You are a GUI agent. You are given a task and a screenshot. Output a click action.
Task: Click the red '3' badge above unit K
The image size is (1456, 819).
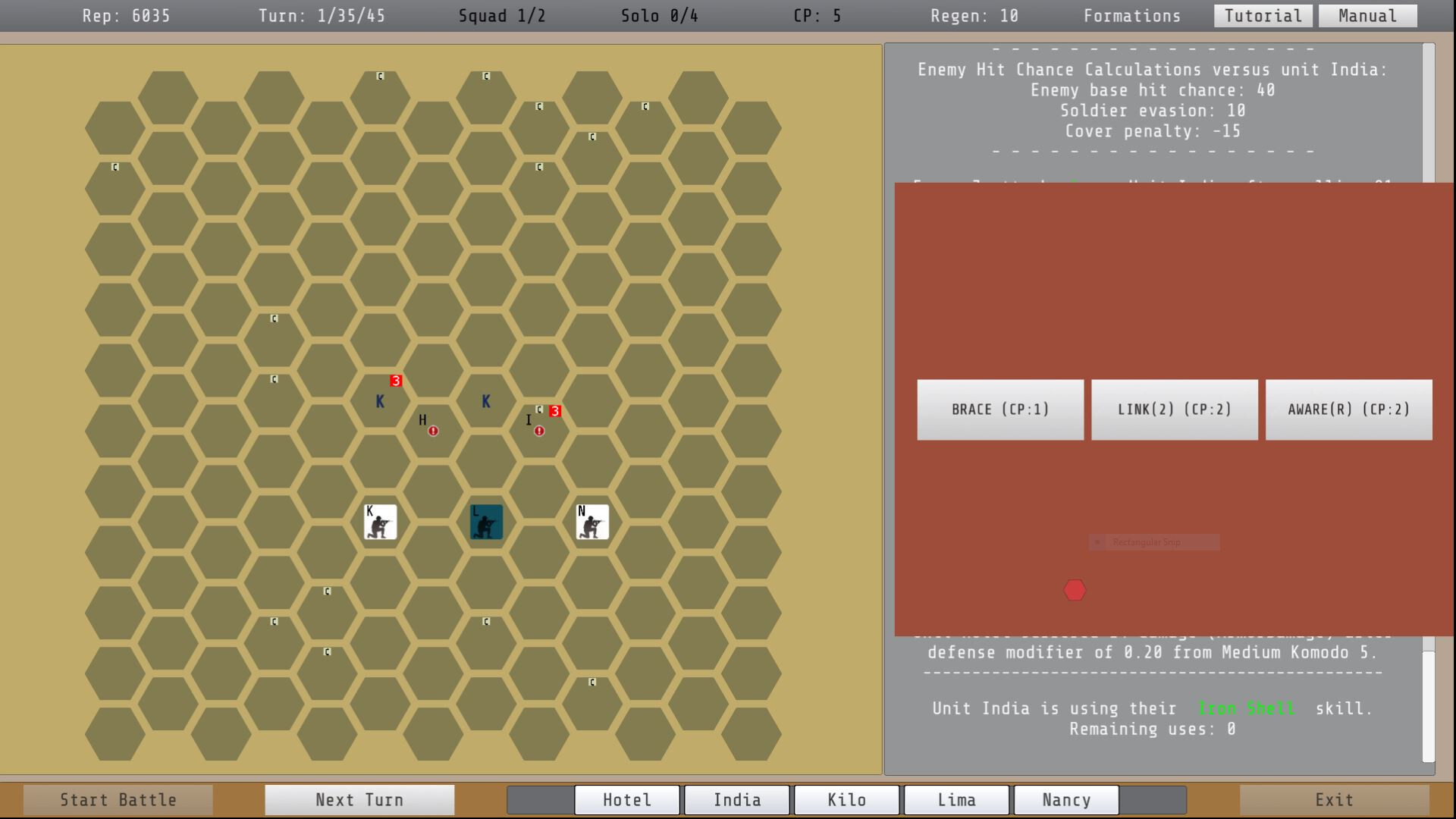coord(394,381)
